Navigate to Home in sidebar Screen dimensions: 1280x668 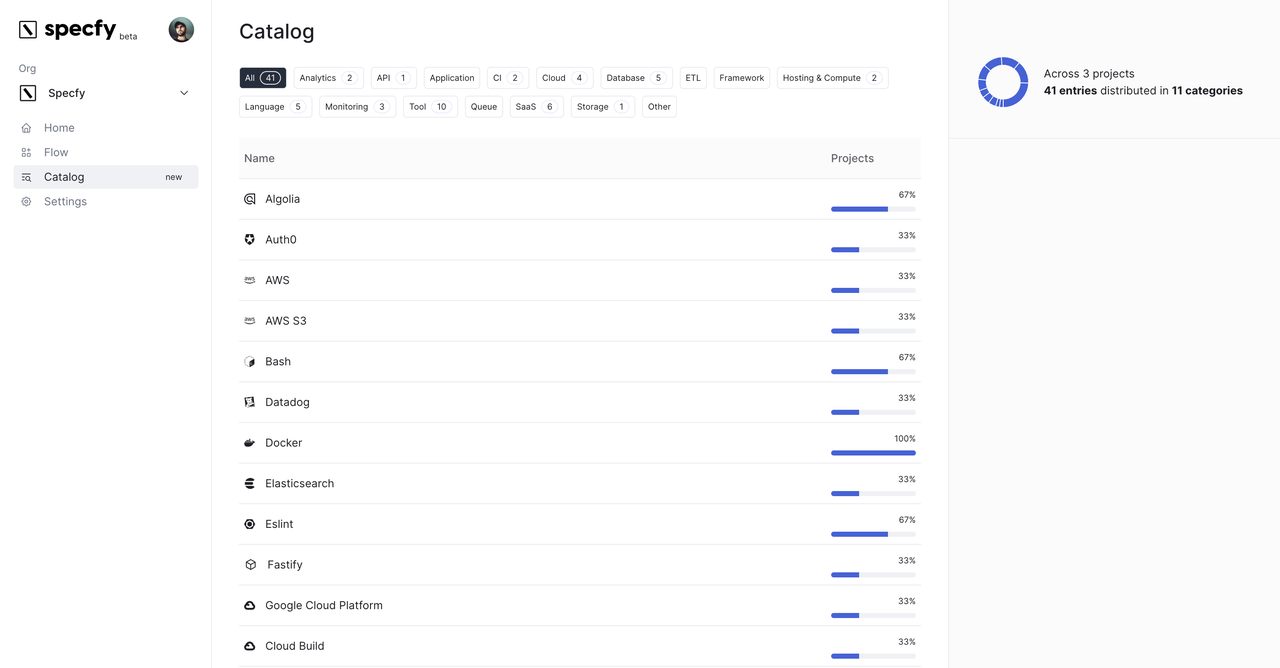tap(59, 128)
